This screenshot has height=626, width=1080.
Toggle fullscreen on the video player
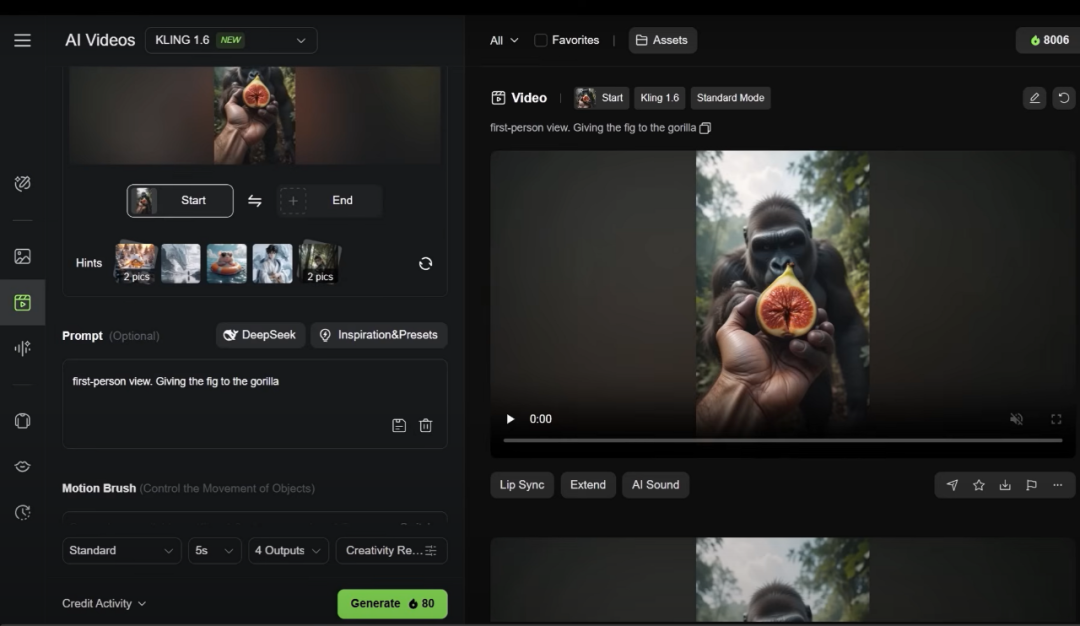(x=1056, y=419)
